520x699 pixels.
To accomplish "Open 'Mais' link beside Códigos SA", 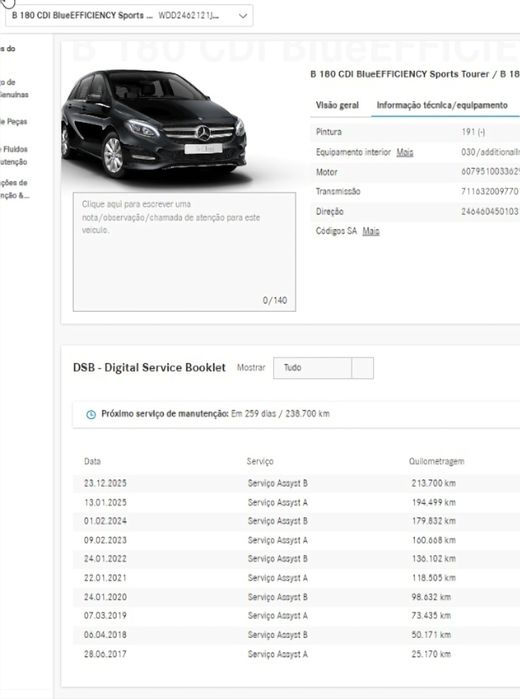I will pyautogui.click(x=371, y=231).
